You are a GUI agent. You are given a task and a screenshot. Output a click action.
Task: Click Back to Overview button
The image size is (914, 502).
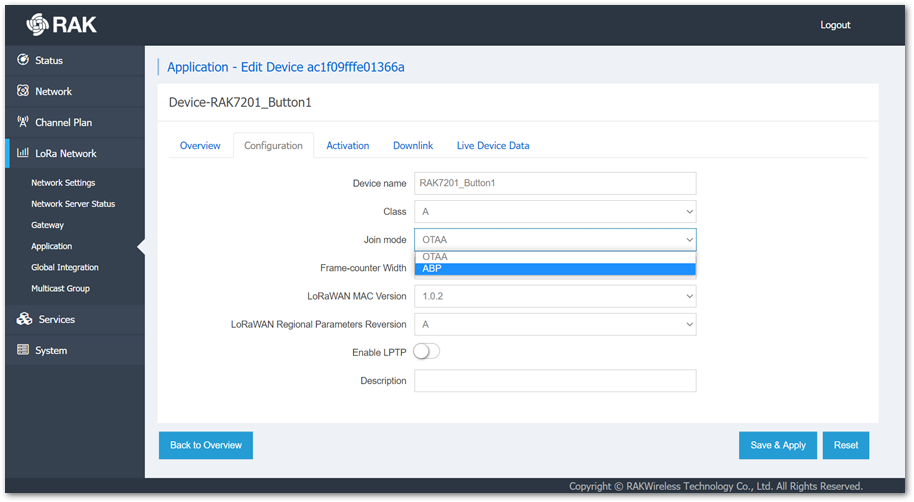[x=206, y=445]
